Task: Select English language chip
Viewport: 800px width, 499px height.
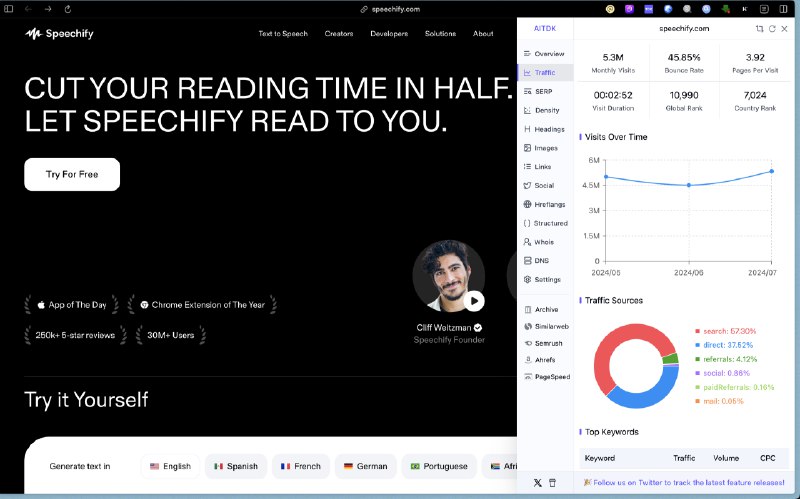Action: (170, 466)
